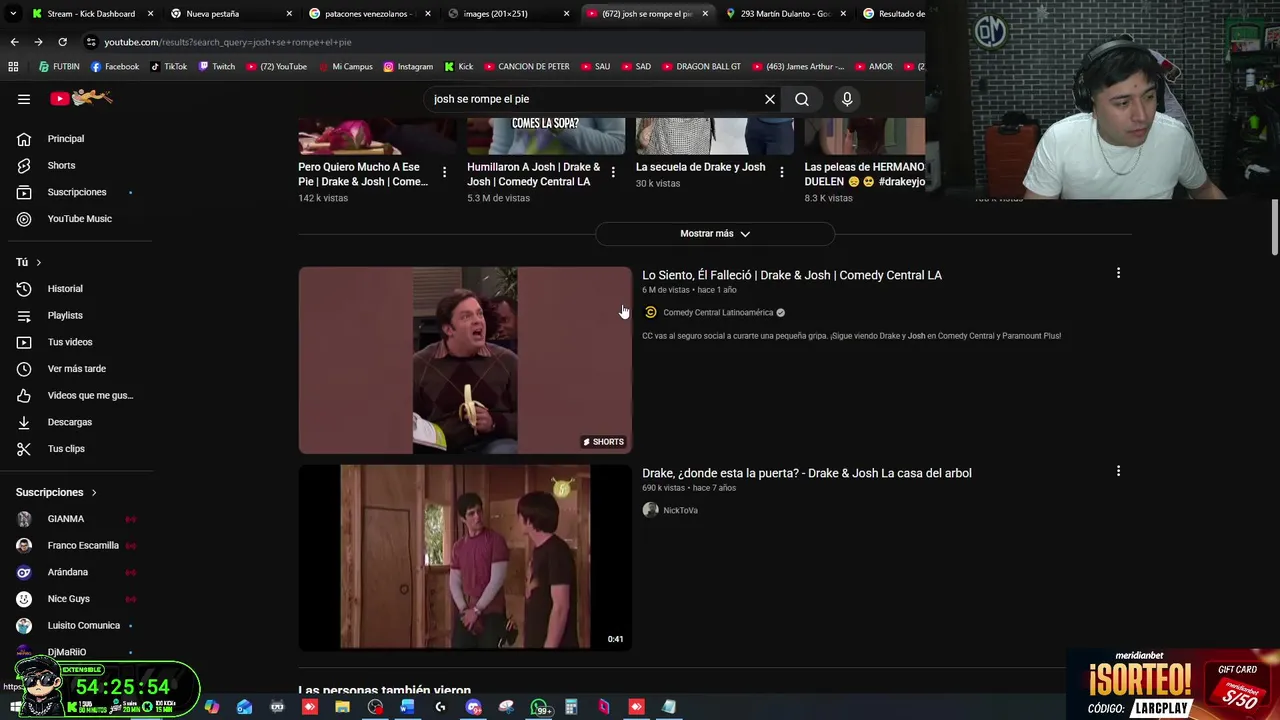Screen dimensions: 1280x720
Task: Close the josh se rompe el pie tab
Action: coord(705,14)
